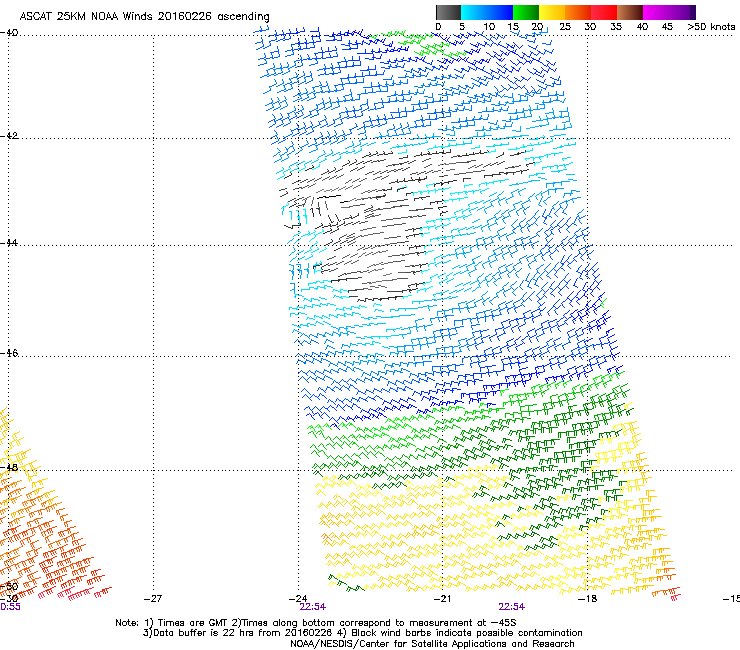Click the "NOAA/NESDIS/Center for Satellite Applications and Research" credit

432,644
